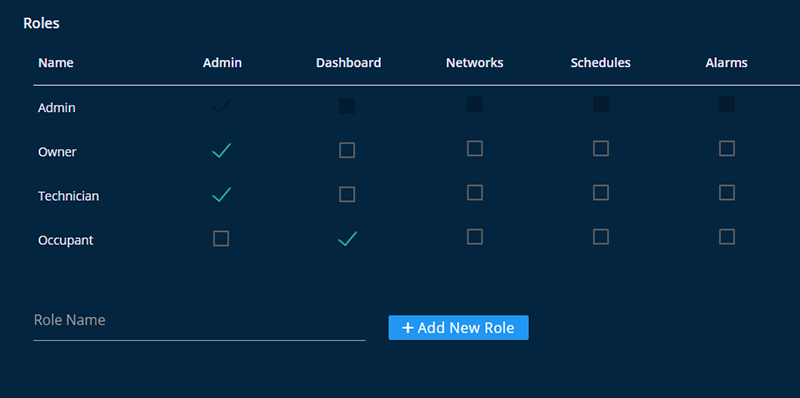Select the Technician role name
The image size is (800, 398).
click(x=68, y=196)
